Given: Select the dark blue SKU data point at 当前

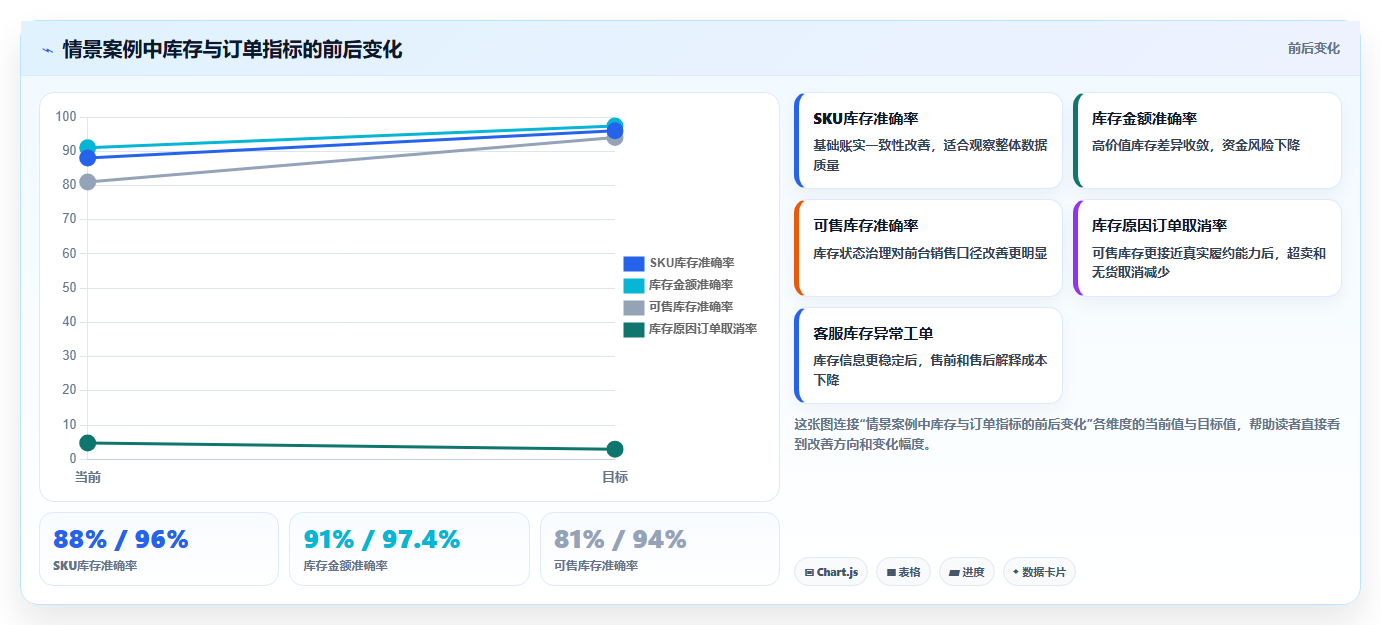Looking at the screenshot, I should [x=88, y=158].
